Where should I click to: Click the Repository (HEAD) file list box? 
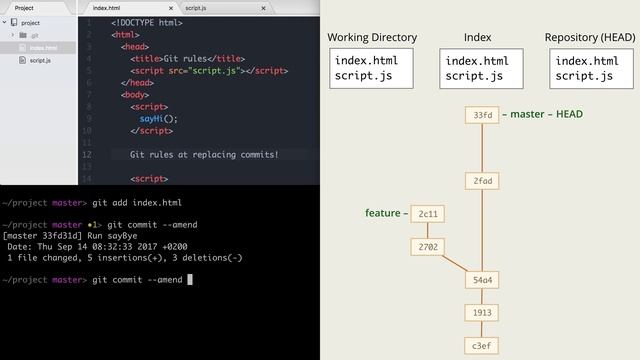tap(591, 69)
